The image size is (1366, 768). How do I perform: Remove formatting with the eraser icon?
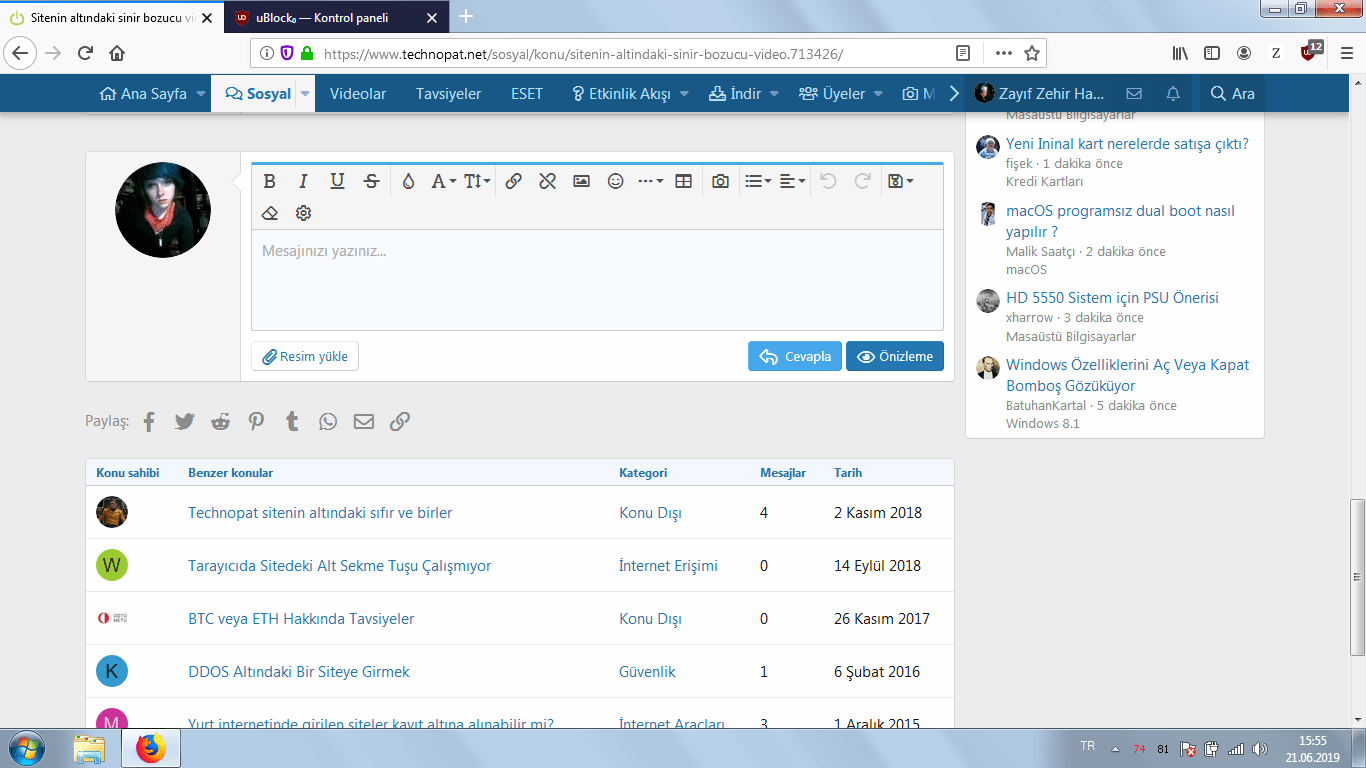click(269, 213)
